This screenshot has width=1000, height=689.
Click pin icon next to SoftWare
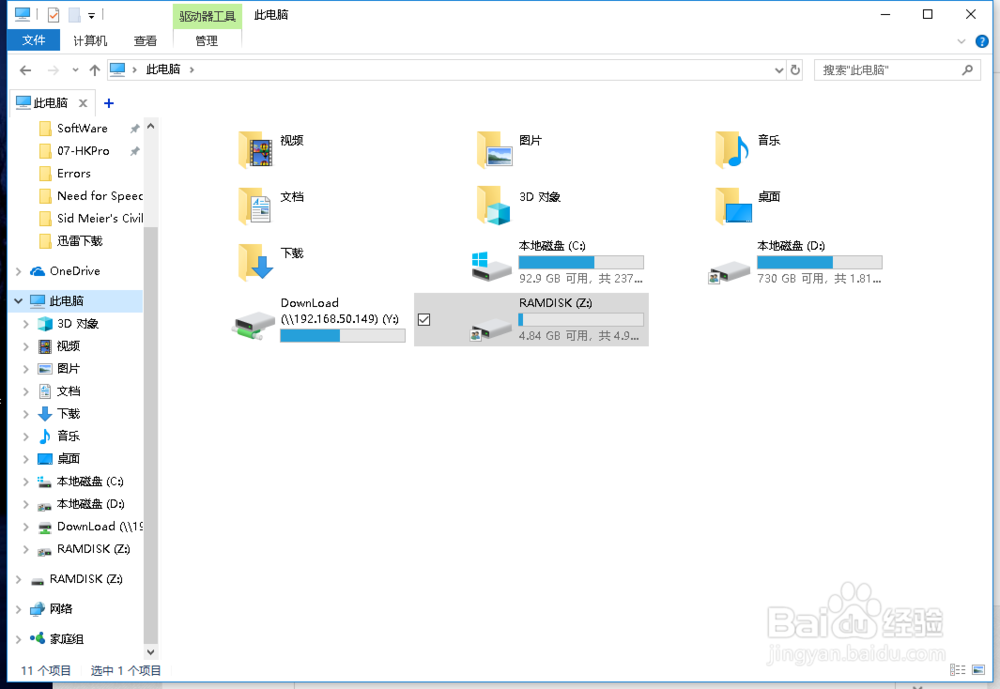tap(135, 129)
